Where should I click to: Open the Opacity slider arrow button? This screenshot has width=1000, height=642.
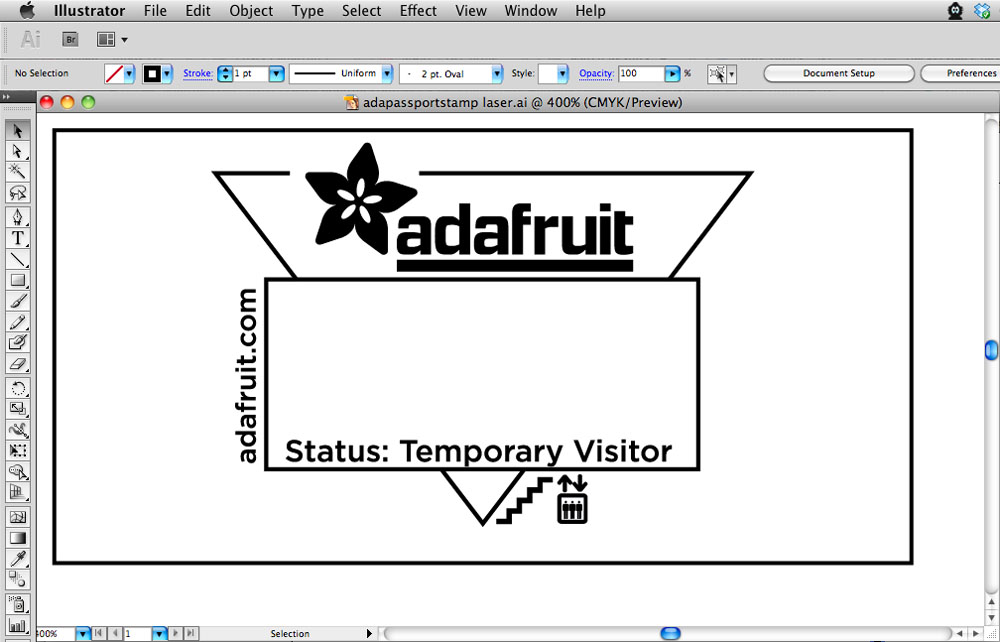point(672,74)
